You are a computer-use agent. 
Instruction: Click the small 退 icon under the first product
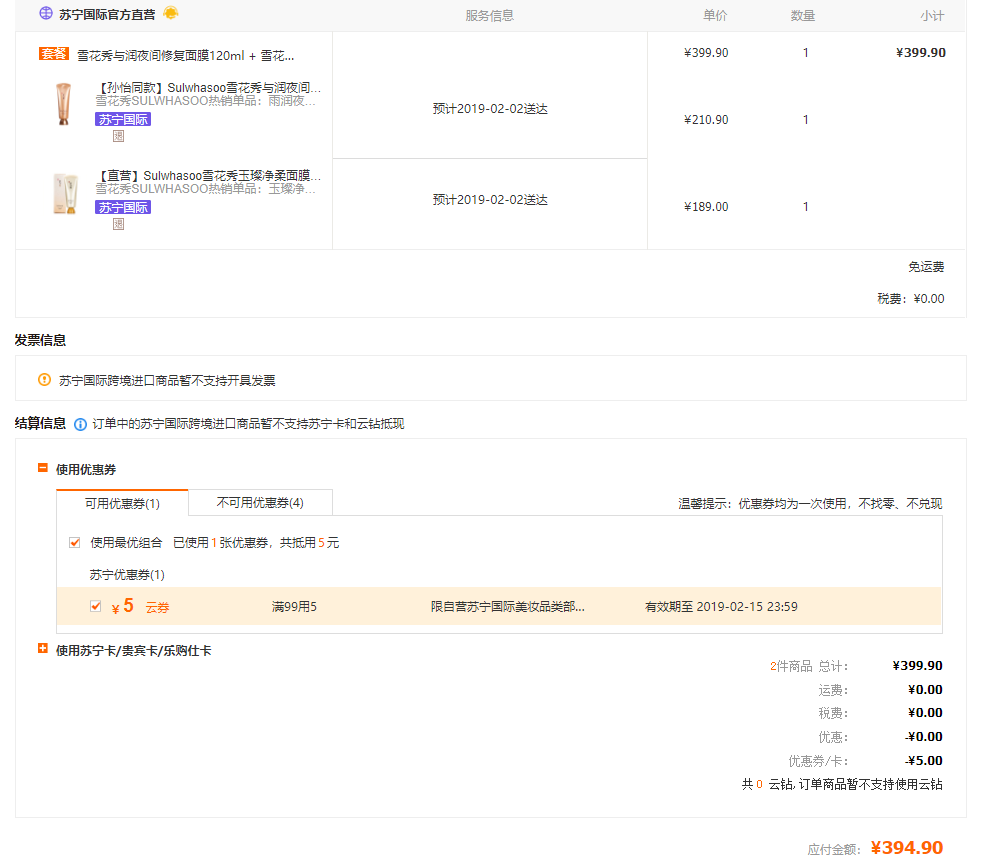pos(118,136)
